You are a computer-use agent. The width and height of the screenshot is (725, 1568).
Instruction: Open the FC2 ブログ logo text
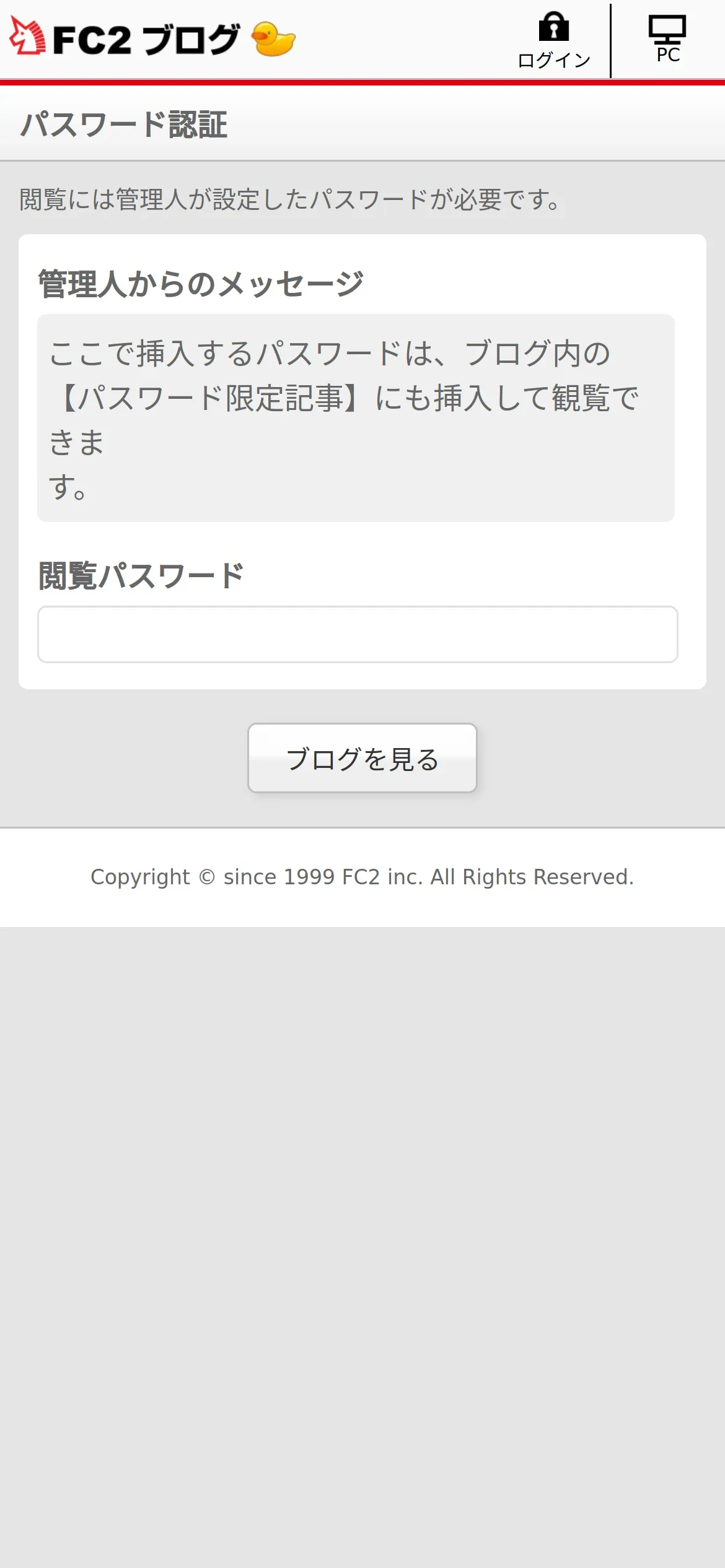(x=146, y=40)
